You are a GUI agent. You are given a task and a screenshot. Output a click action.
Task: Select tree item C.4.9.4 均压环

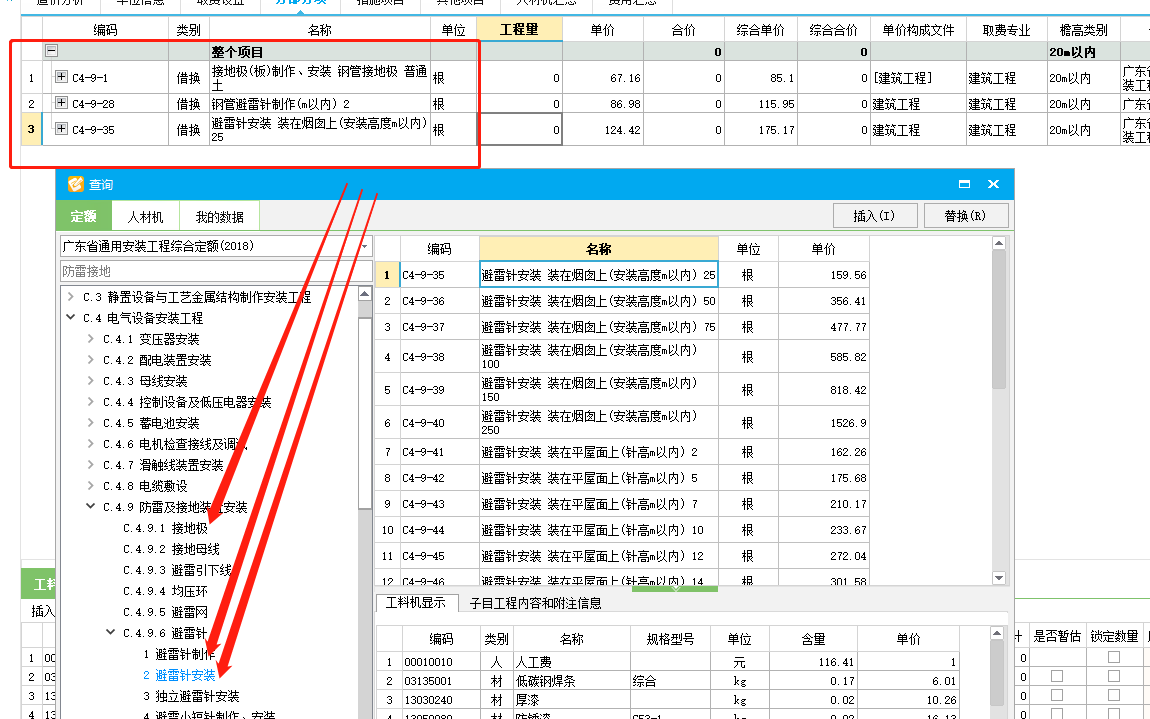tap(165, 591)
